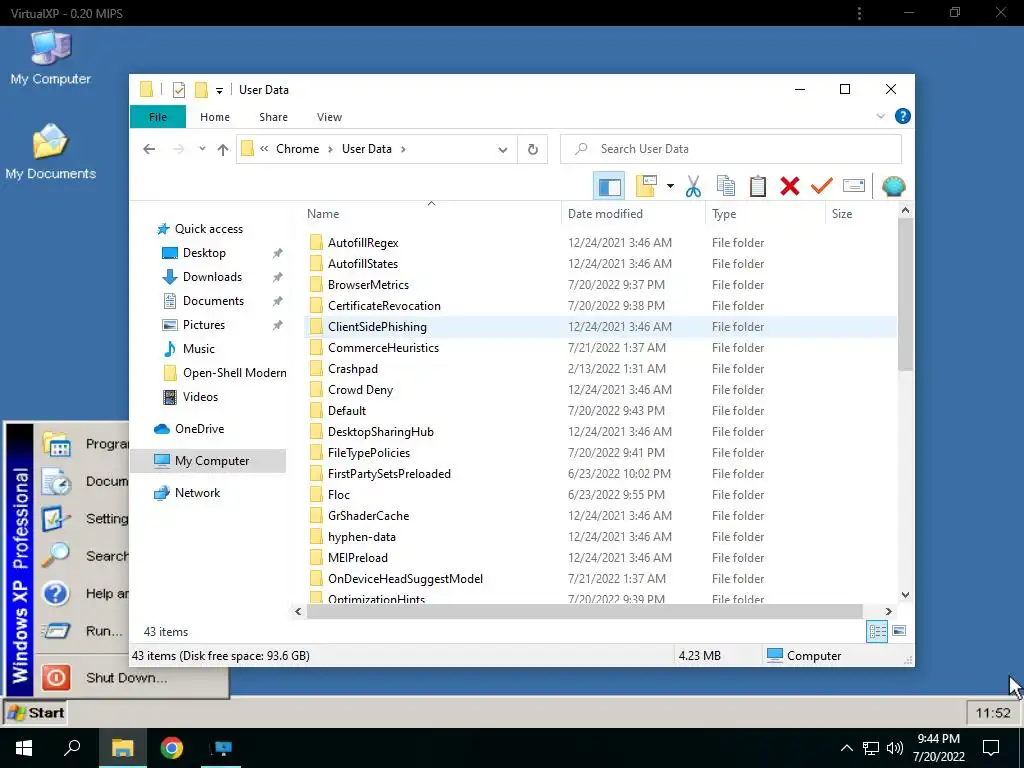
Task: Open the Home ribbon tab
Action: pos(215,117)
